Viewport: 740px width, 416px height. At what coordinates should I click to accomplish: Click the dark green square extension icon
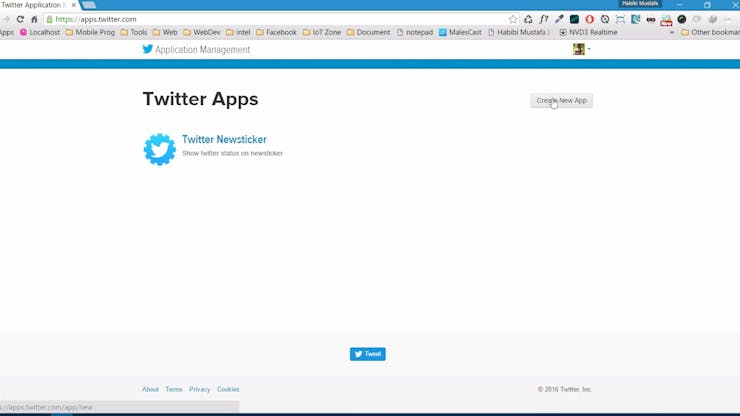click(x=574, y=19)
